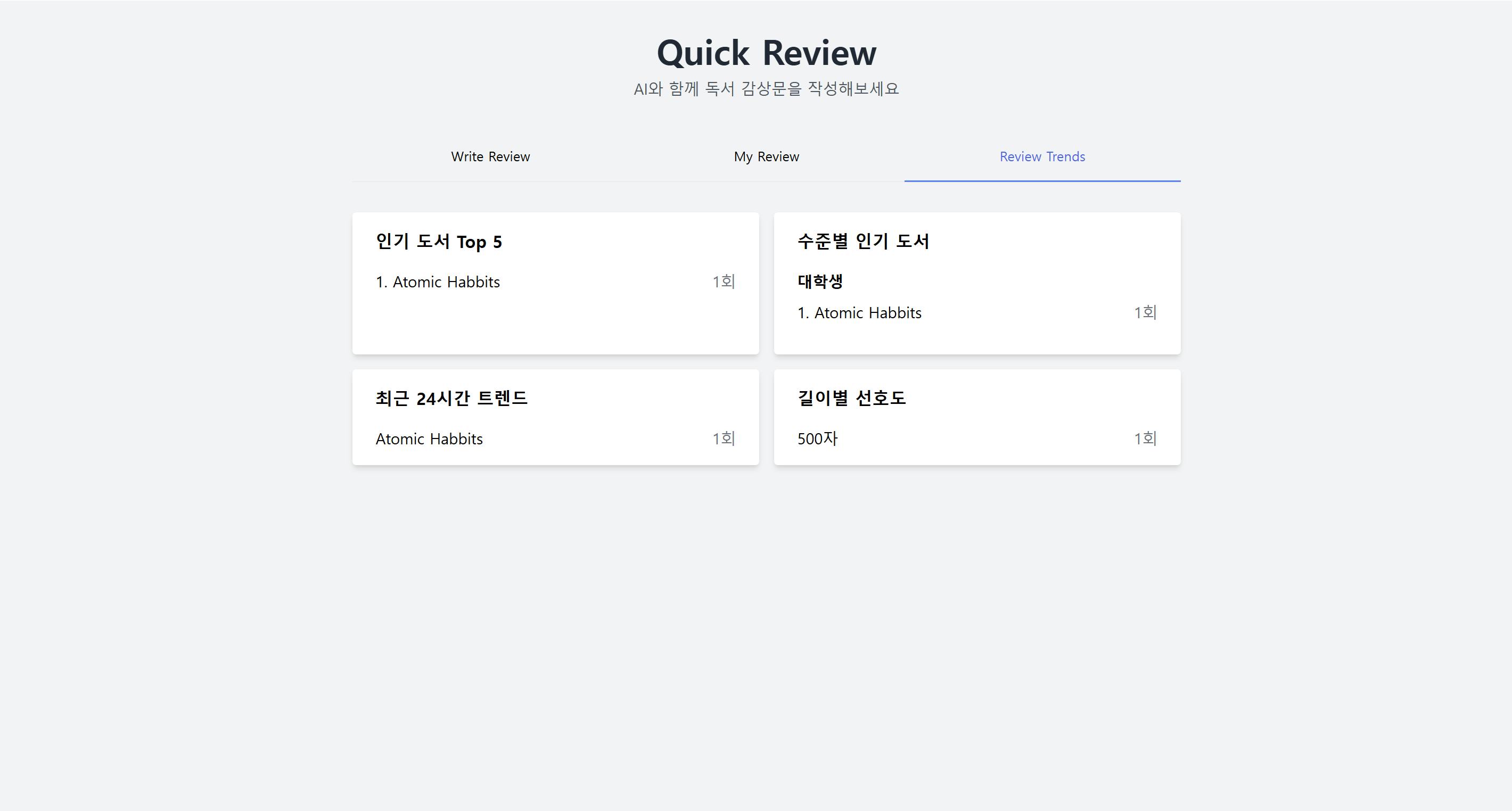The width and height of the screenshot is (1512, 811).
Task: Open the 최근 24시간 트렌드 card header
Action: tap(451, 398)
